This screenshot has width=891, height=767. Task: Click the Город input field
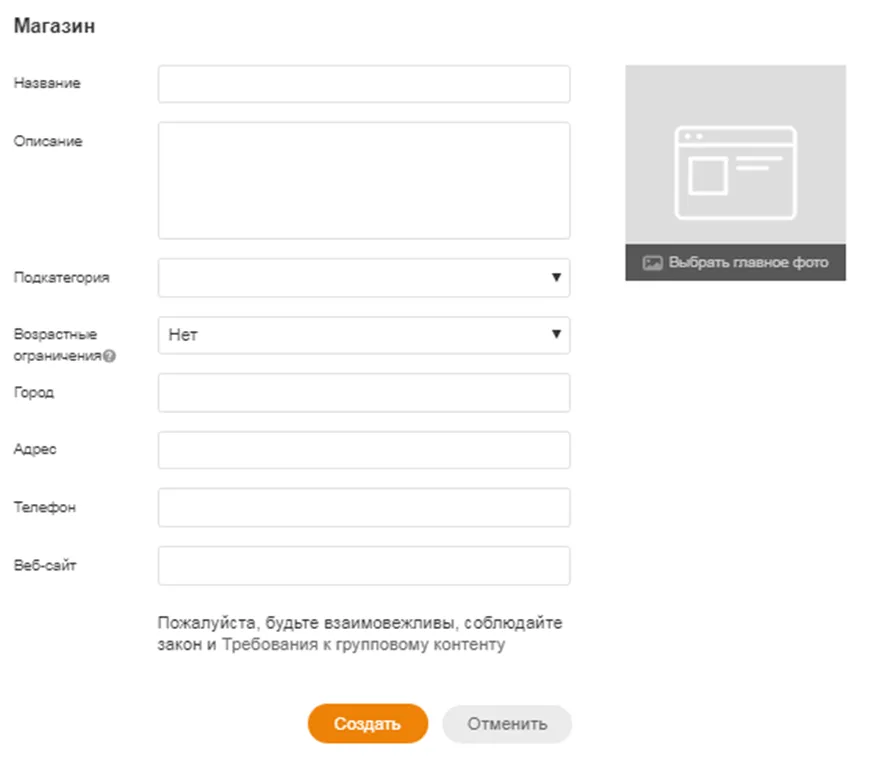[x=364, y=393]
